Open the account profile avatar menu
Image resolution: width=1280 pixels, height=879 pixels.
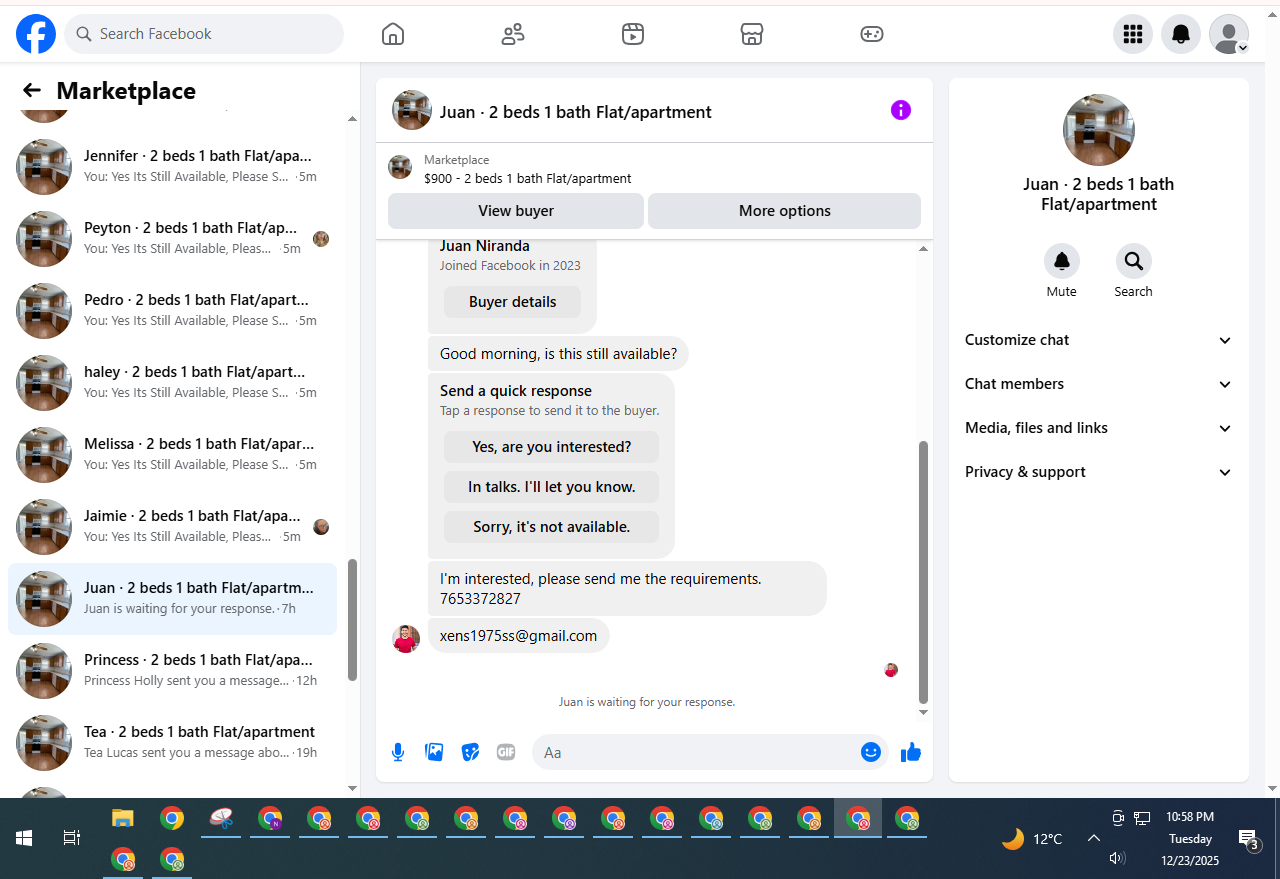1229,34
